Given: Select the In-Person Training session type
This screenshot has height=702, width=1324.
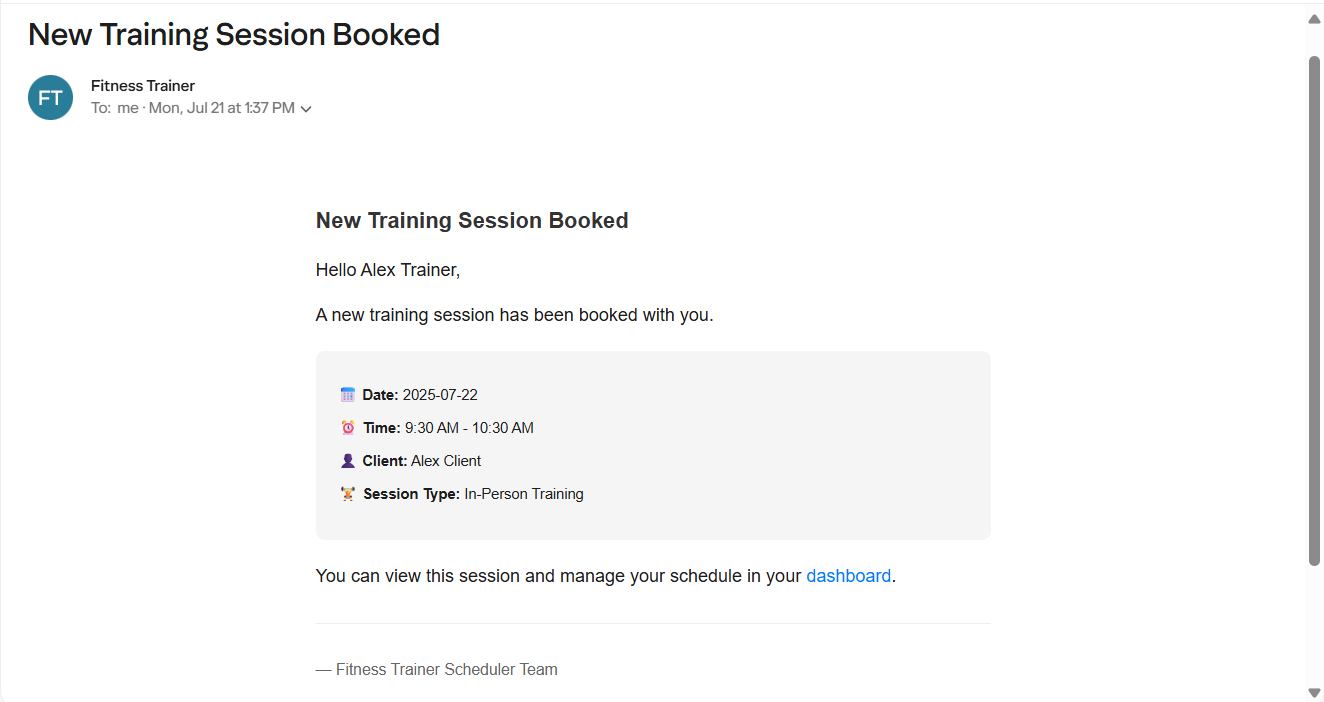Looking at the screenshot, I should click(523, 493).
